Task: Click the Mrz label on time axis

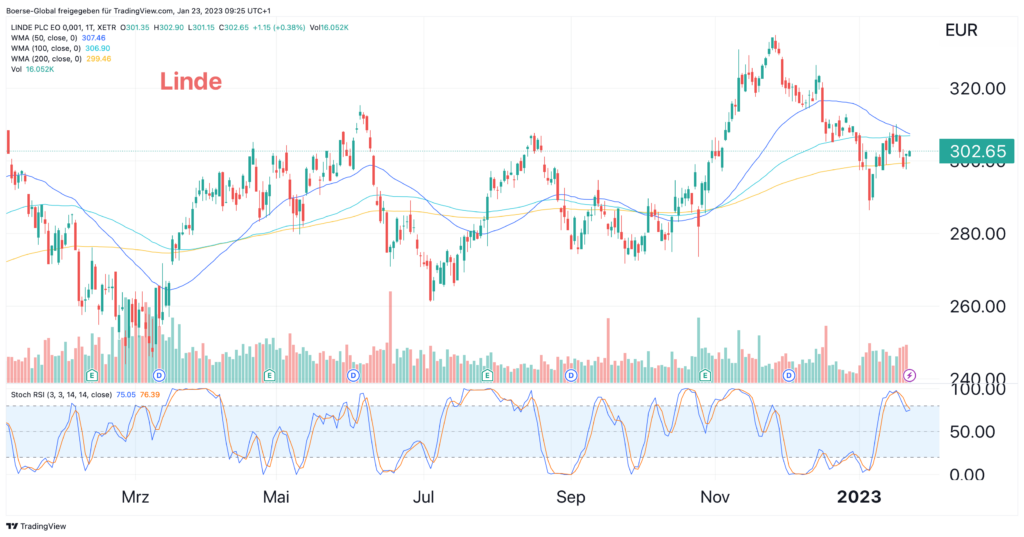Action: [135, 497]
